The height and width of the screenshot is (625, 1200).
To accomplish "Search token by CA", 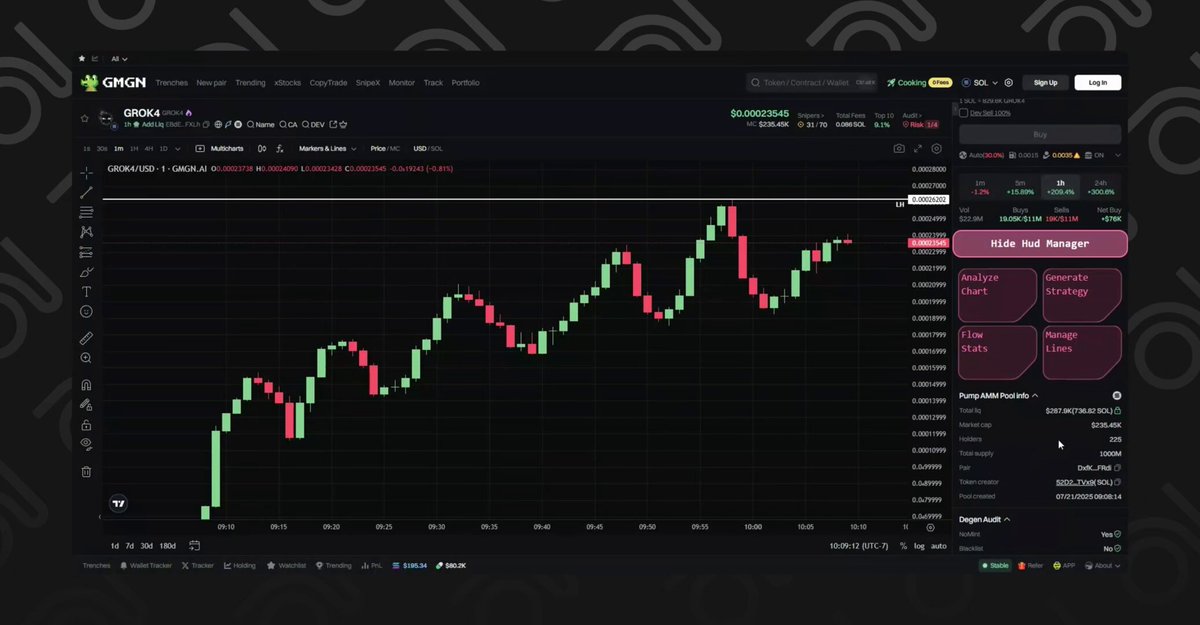I will coord(288,124).
